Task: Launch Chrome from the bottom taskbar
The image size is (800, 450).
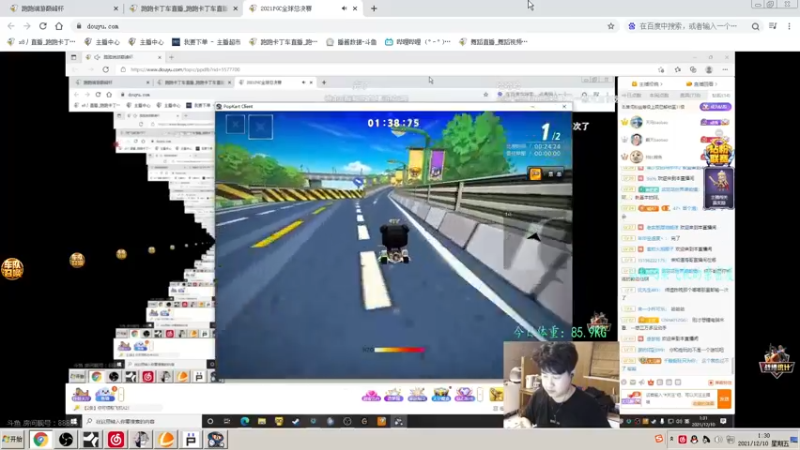Action: coord(40,439)
